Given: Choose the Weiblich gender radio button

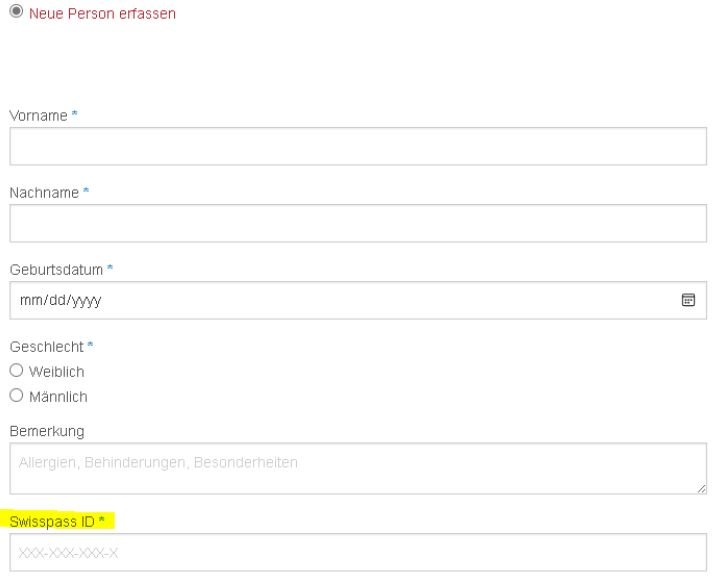Looking at the screenshot, I should [x=16, y=370].
